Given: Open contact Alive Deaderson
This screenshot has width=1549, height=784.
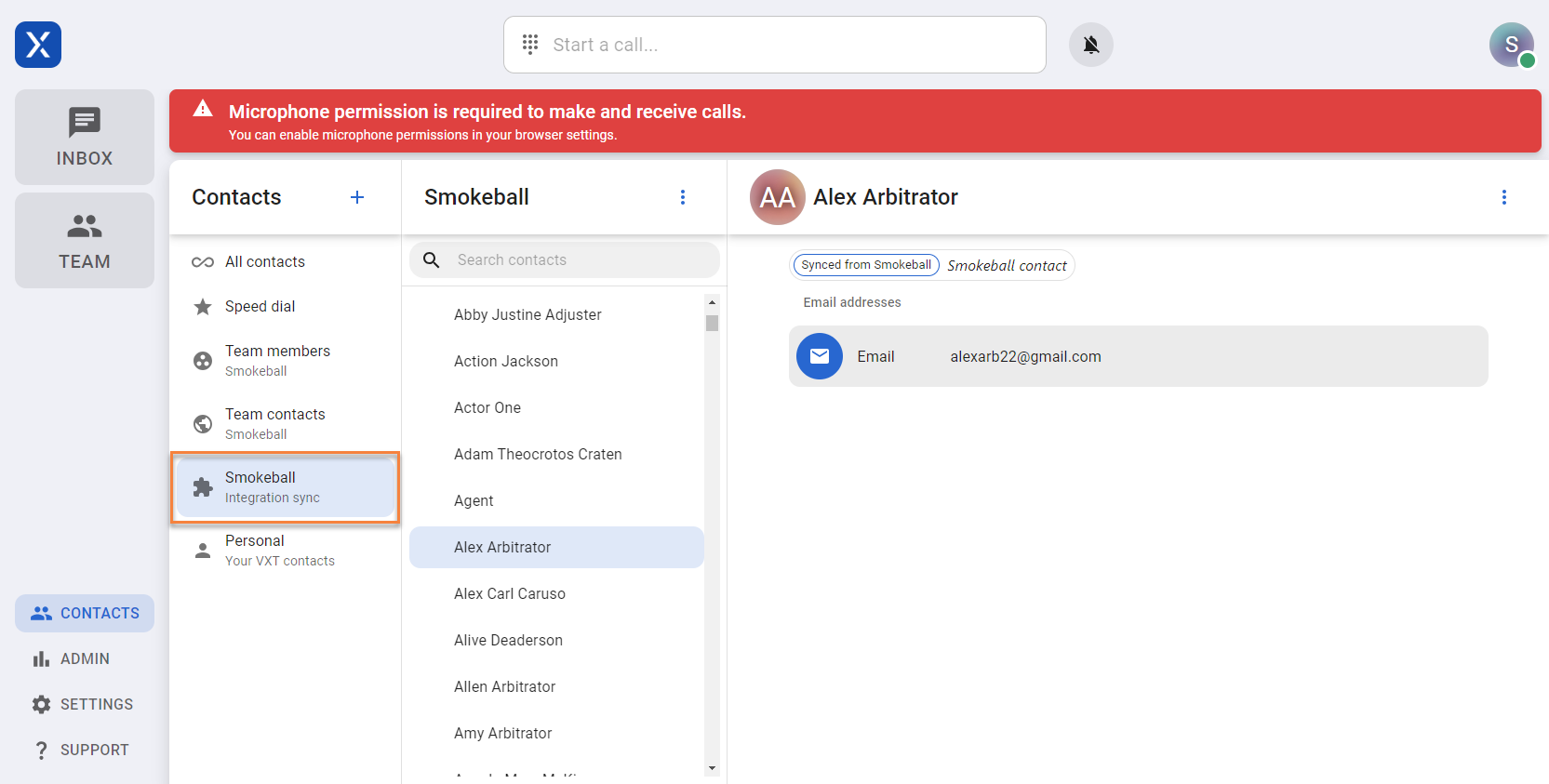Looking at the screenshot, I should click(556, 640).
